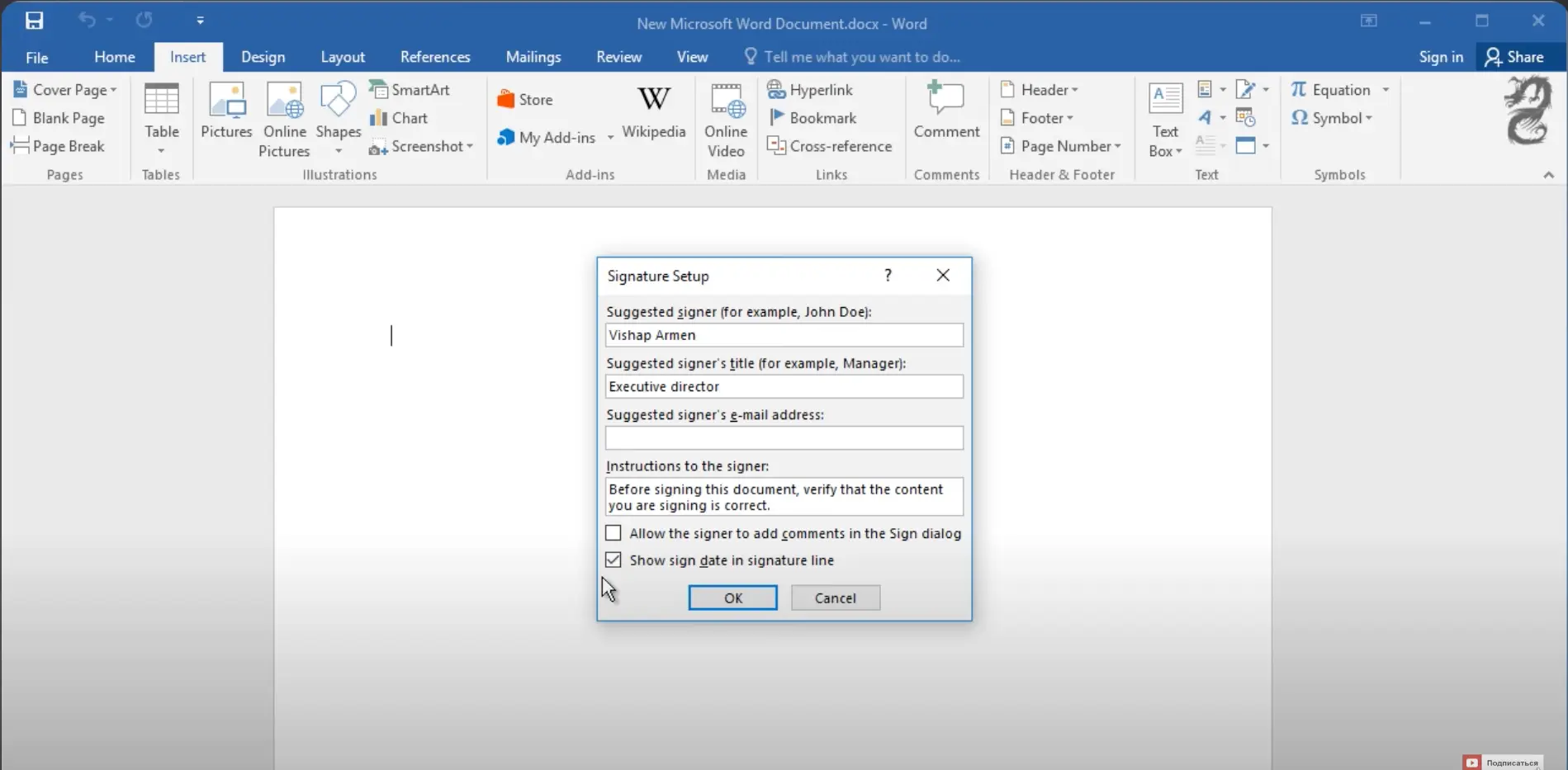Screen dimensions: 1568x770
Task: Click the Undo arrow icon
Action: click(87, 20)
